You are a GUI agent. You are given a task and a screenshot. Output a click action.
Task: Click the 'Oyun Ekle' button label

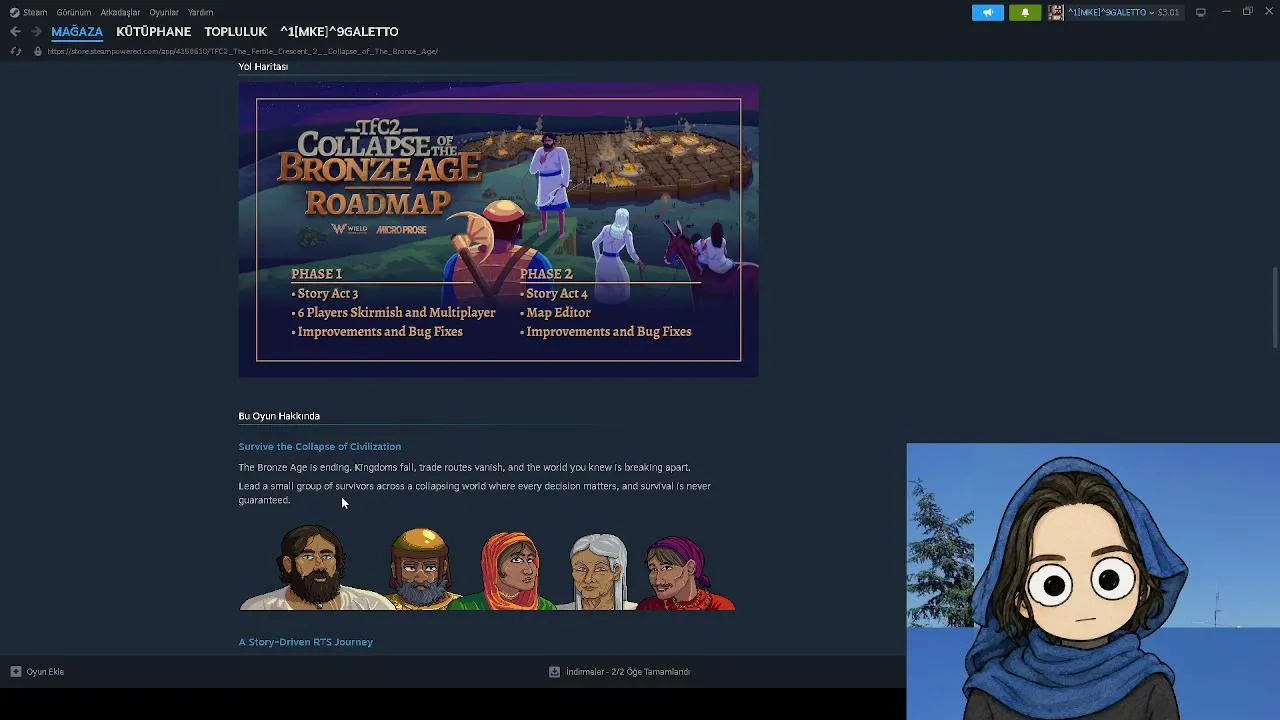45,672
